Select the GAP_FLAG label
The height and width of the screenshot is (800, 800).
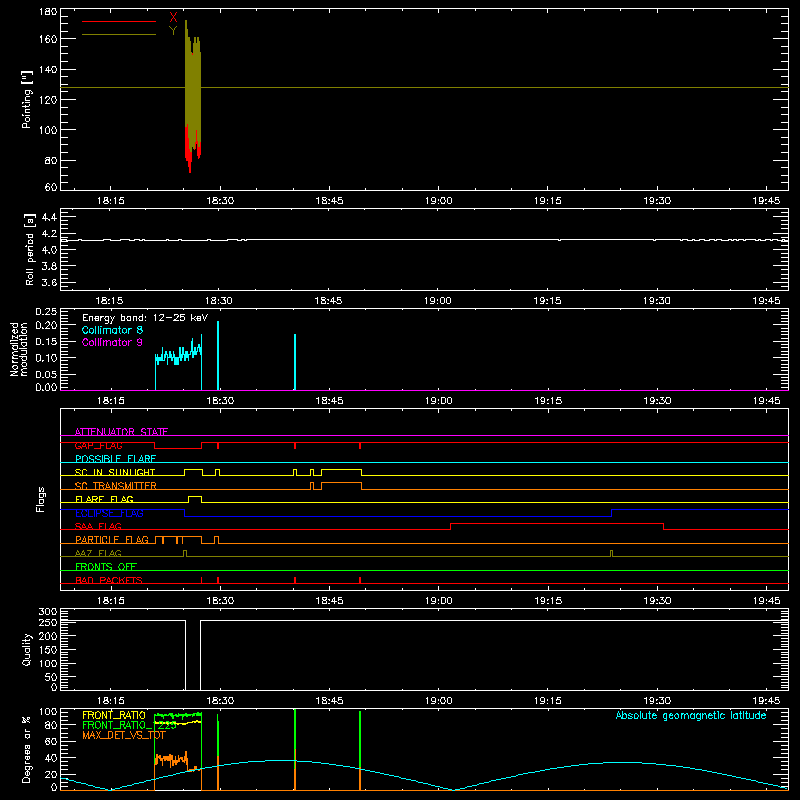(98, 445)
